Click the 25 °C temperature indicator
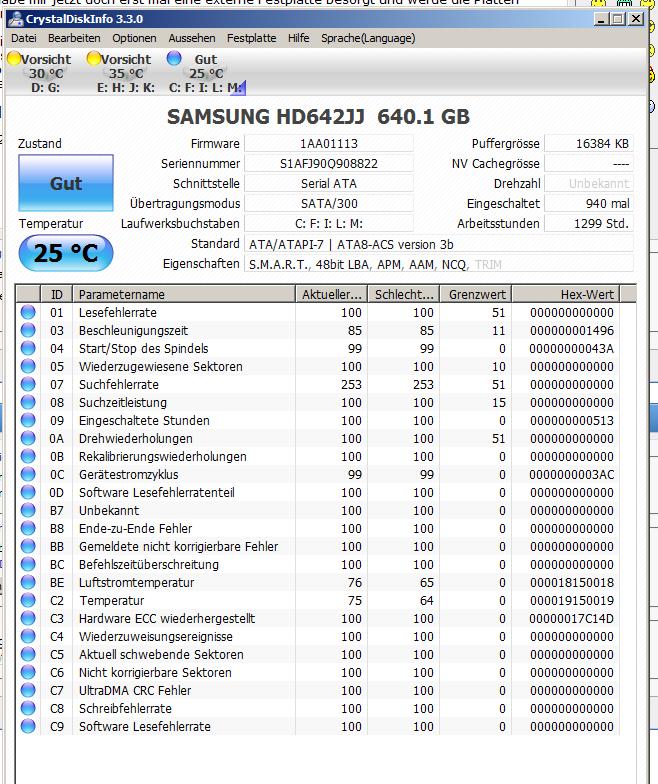The height and width of the screenshot is (784, 658). (66, 253)
